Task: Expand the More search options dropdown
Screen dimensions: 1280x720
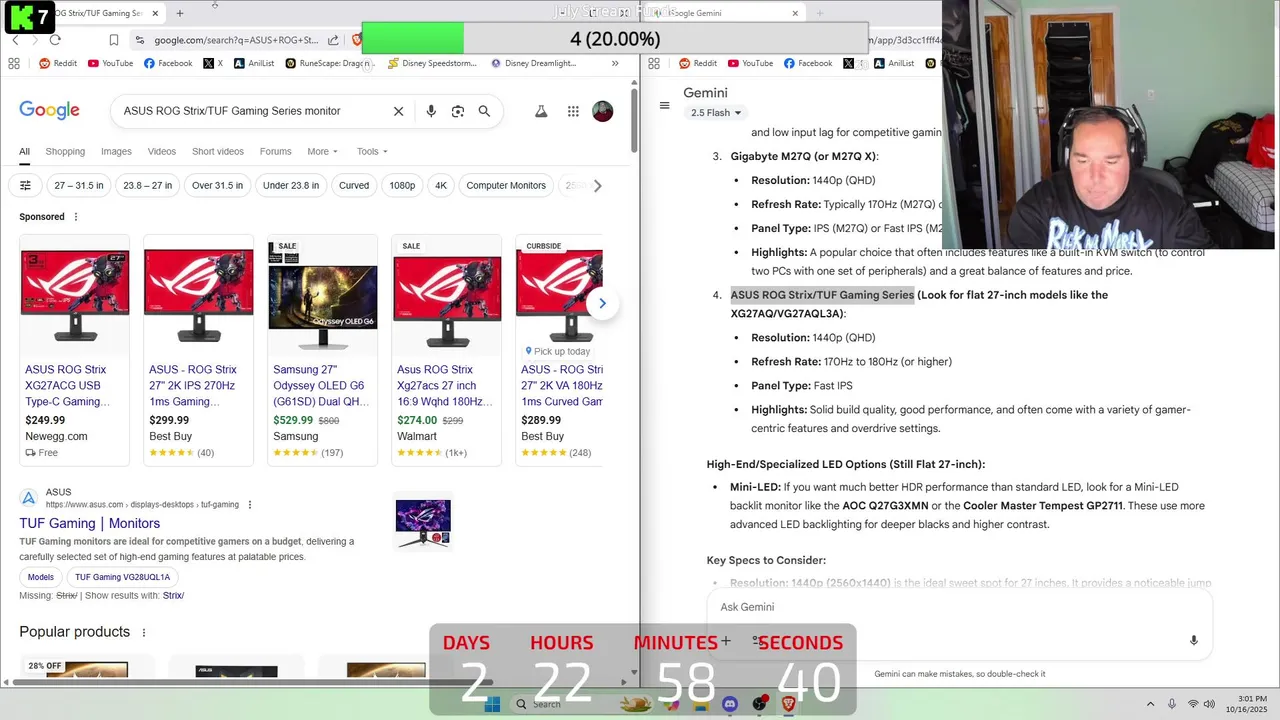Action: click(322, 152)
